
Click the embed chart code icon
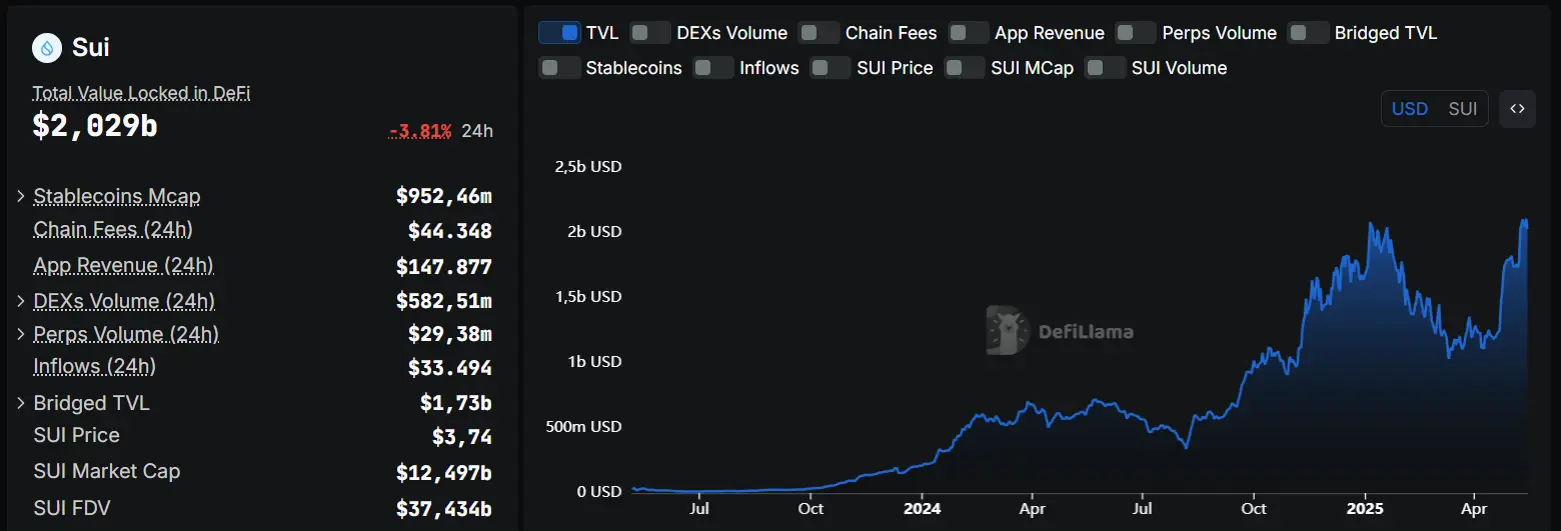click(1517, 109)
